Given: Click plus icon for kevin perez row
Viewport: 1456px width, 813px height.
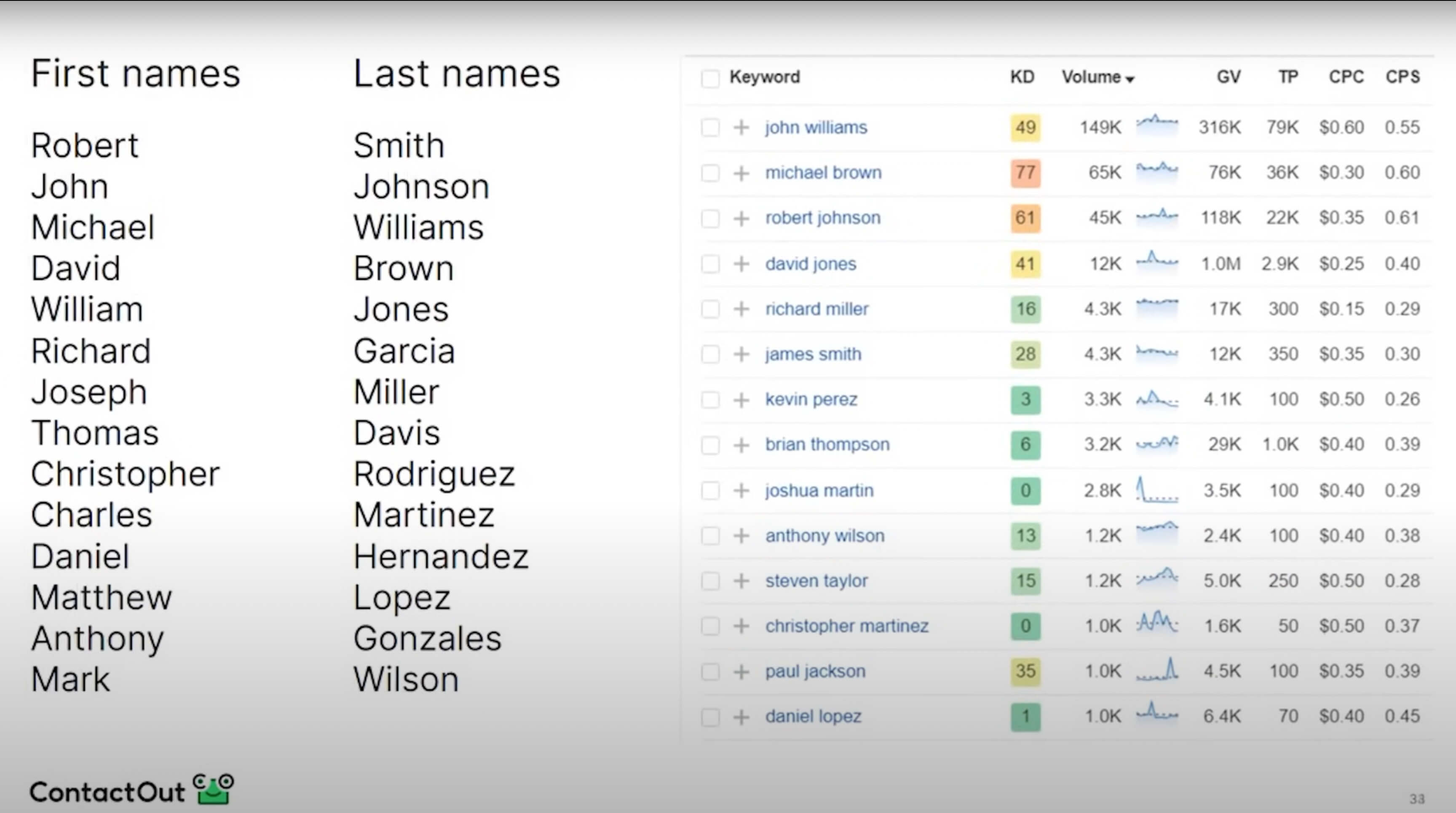Looking at the screenshot, I should coord(741,400).
